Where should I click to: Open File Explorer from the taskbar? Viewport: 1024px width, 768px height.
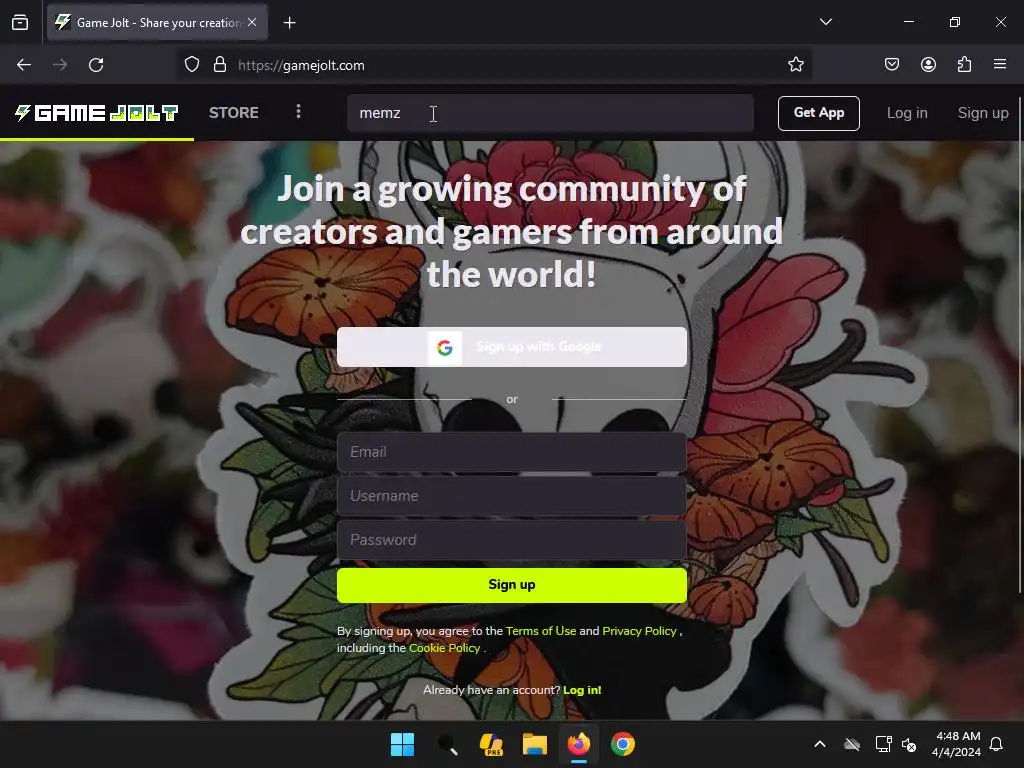coord(534,744)
